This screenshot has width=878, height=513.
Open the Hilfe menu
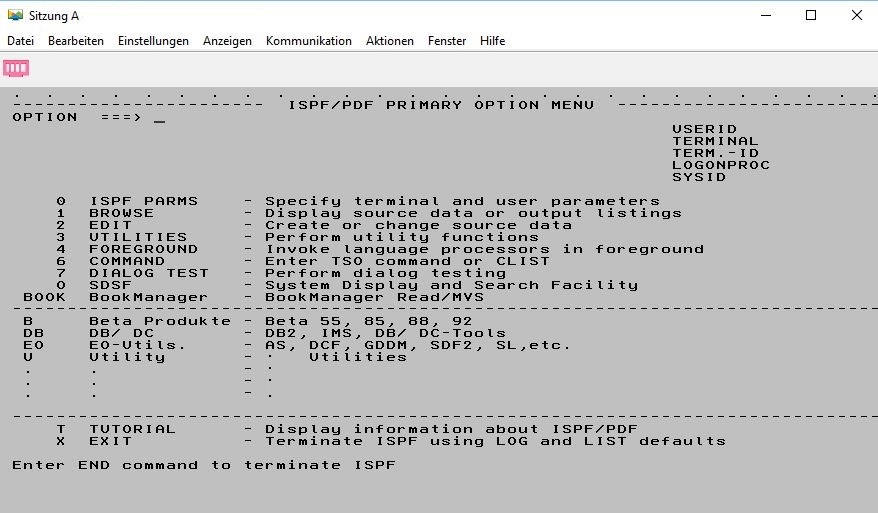click(x=492, y=41)
